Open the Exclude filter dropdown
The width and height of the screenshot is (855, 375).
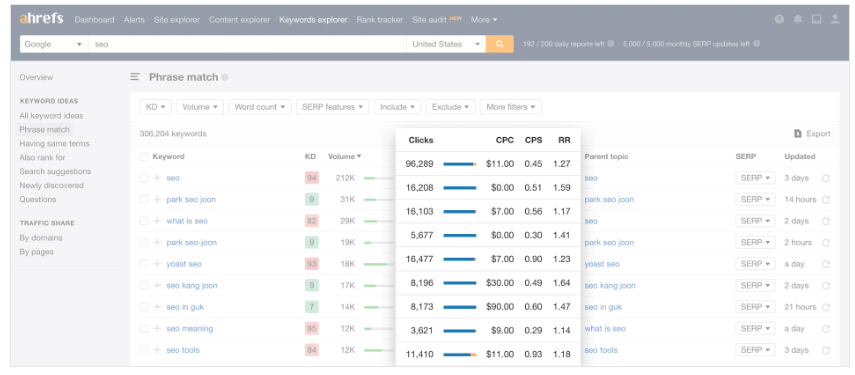tap(450, 107)
